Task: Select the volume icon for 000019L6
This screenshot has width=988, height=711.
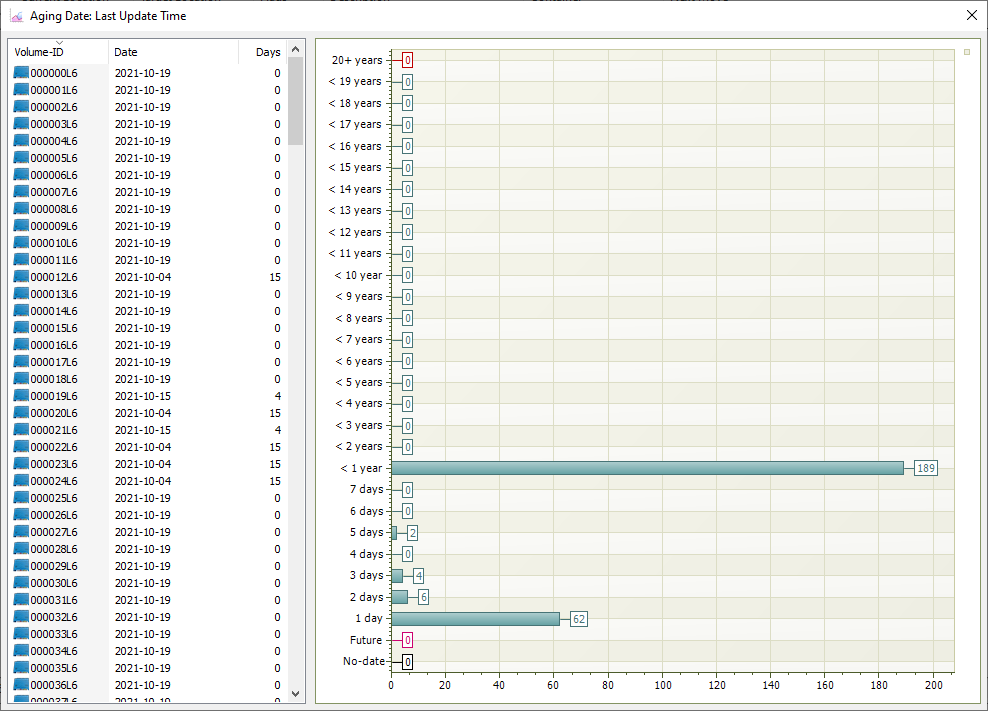Action: click(21, 396)
